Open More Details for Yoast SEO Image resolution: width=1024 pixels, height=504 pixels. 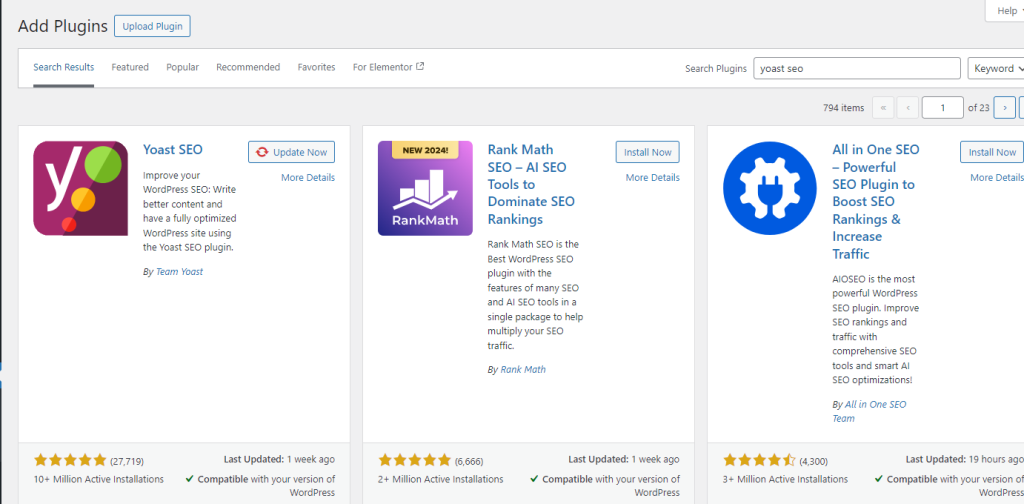click(x=308, y=178)
